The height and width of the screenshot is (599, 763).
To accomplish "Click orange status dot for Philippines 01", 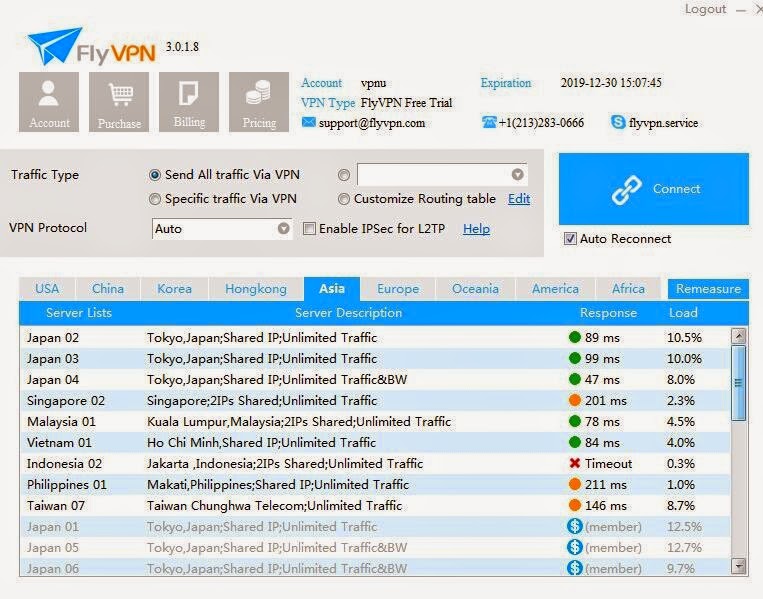I will point(575,484).
